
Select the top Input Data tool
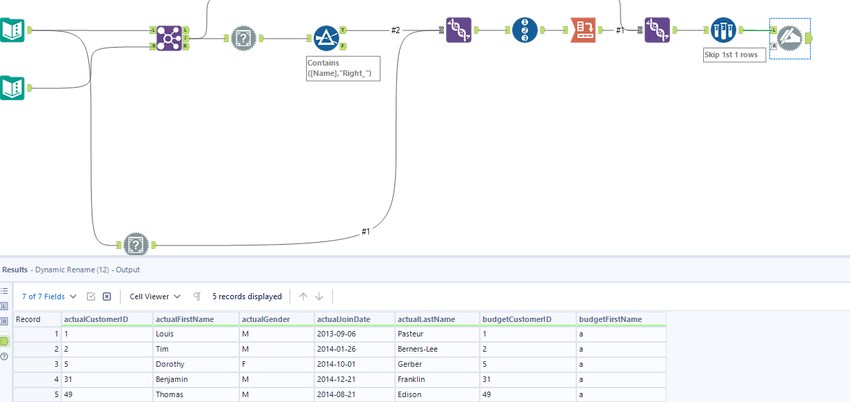(12, 30)
